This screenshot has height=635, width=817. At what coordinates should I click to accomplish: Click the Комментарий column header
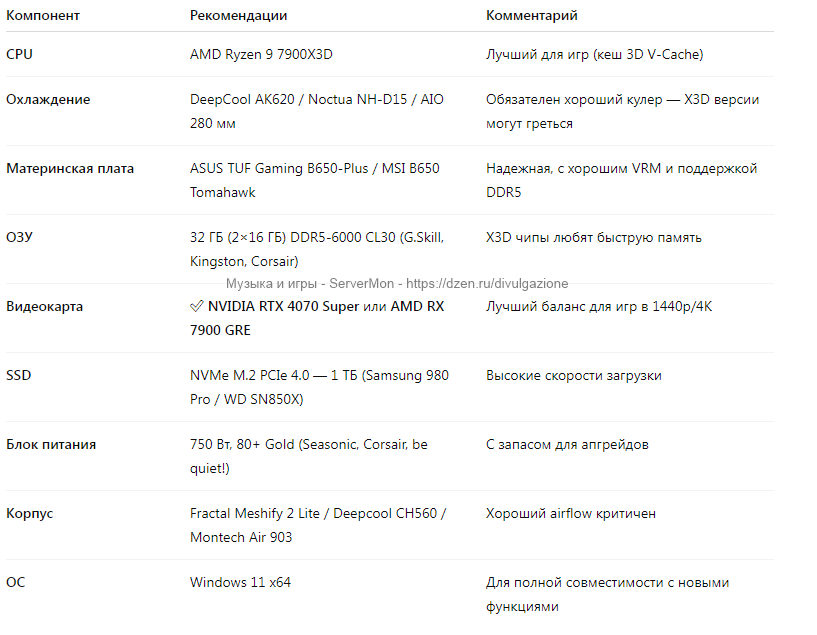point(531,16)
